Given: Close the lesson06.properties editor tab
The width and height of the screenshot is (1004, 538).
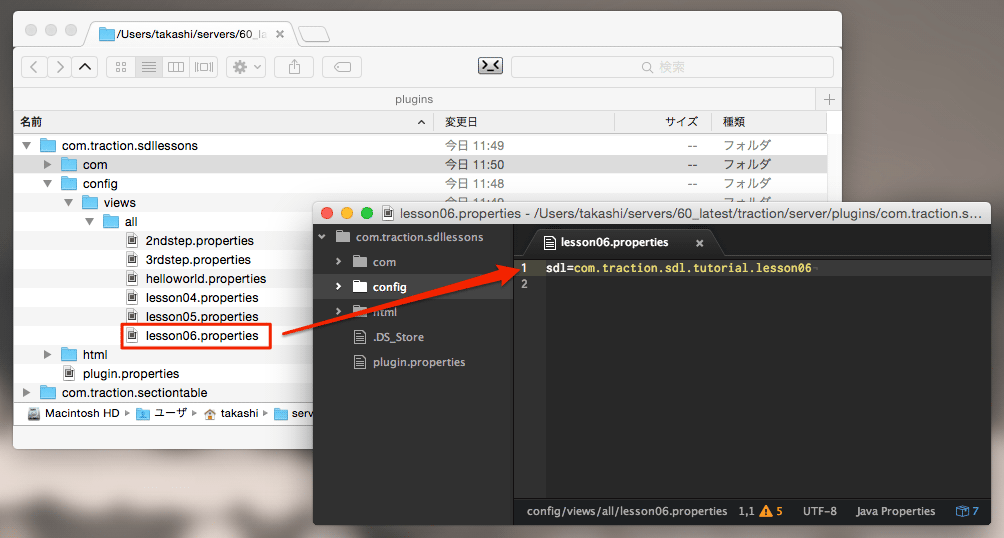Looking at the screenshot, I should click(x=700, y=243).
